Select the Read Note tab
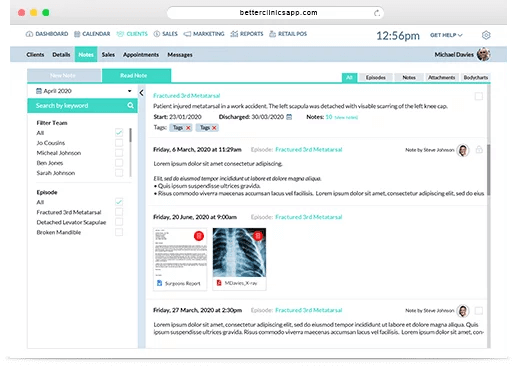 click(x=136, y=76)
